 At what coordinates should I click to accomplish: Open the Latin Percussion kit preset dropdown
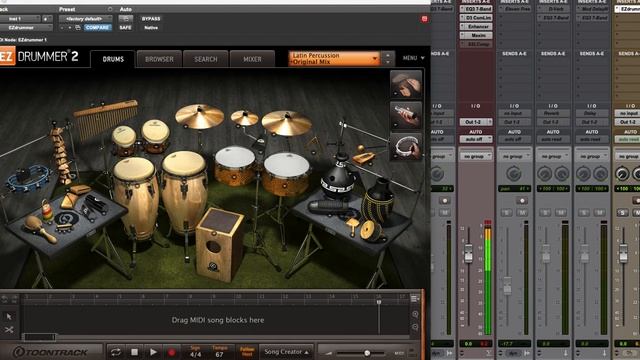coord(334,58)
